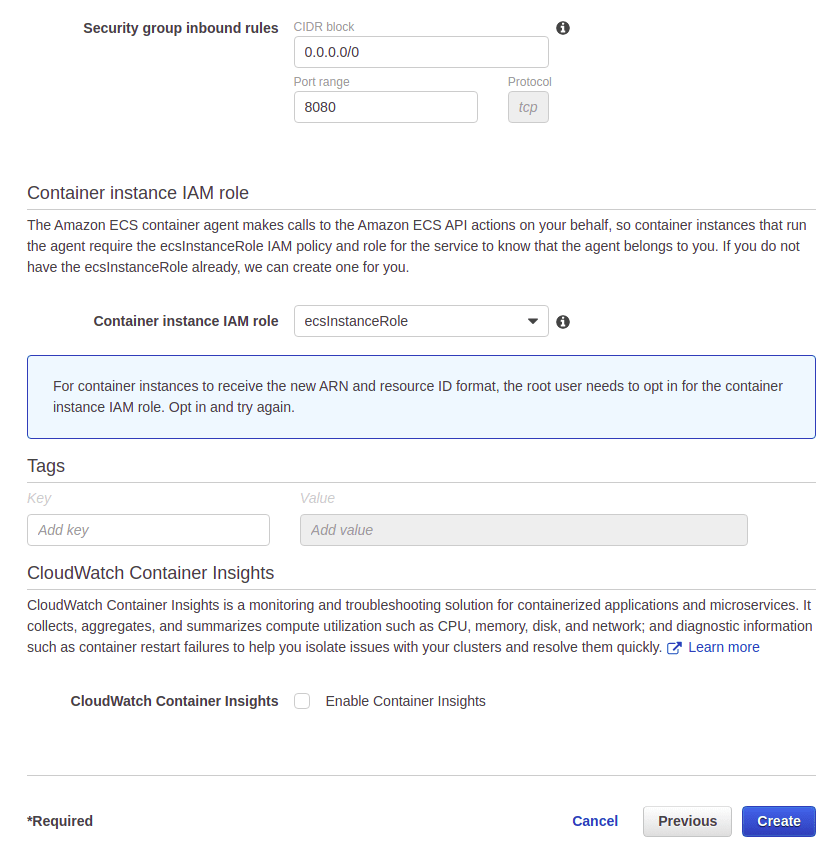Enable the Container Insights checkbox
Viewport: 838px width, 846px height.
point(302,701)
